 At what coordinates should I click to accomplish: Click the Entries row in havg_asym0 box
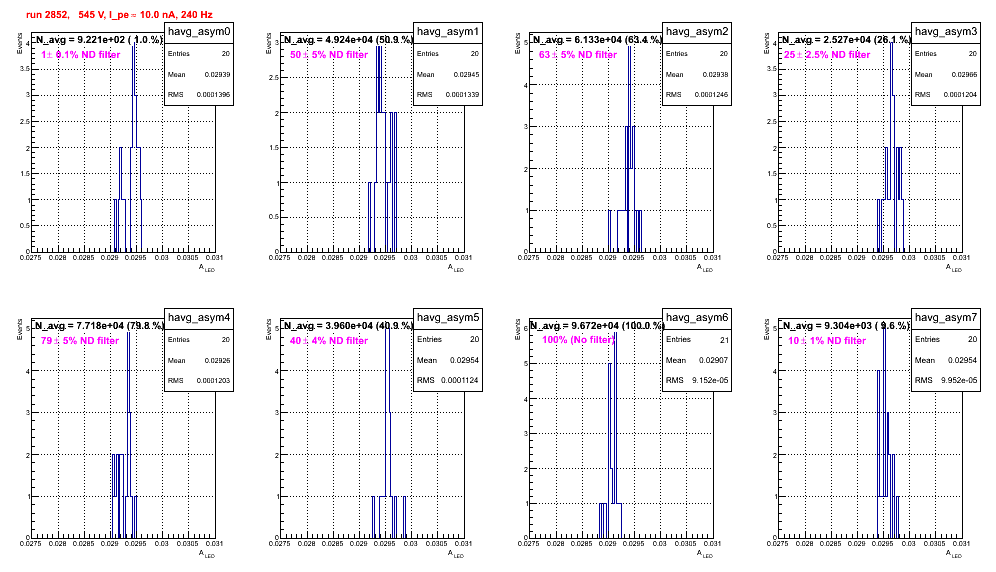[199, 54]
